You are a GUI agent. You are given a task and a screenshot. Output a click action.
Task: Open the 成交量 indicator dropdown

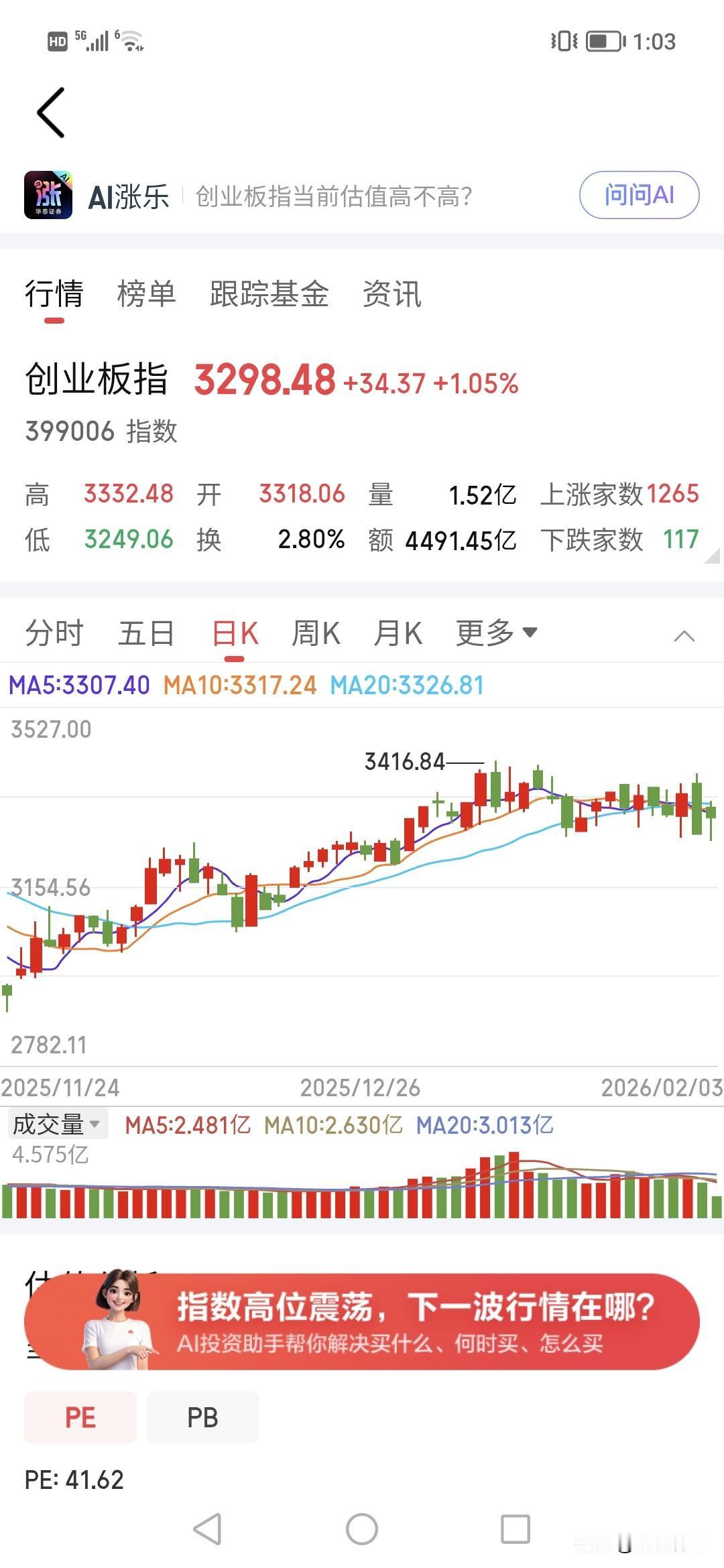tap(56, 1124)
